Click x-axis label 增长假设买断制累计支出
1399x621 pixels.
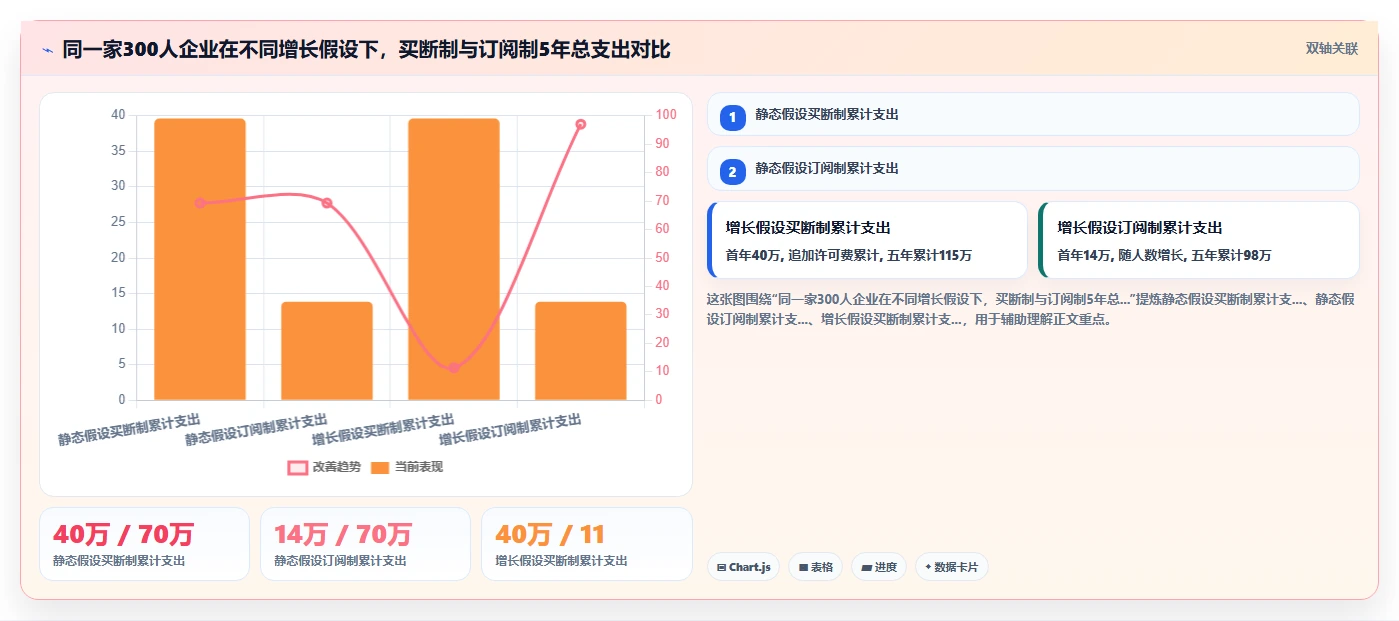[383, 429]
